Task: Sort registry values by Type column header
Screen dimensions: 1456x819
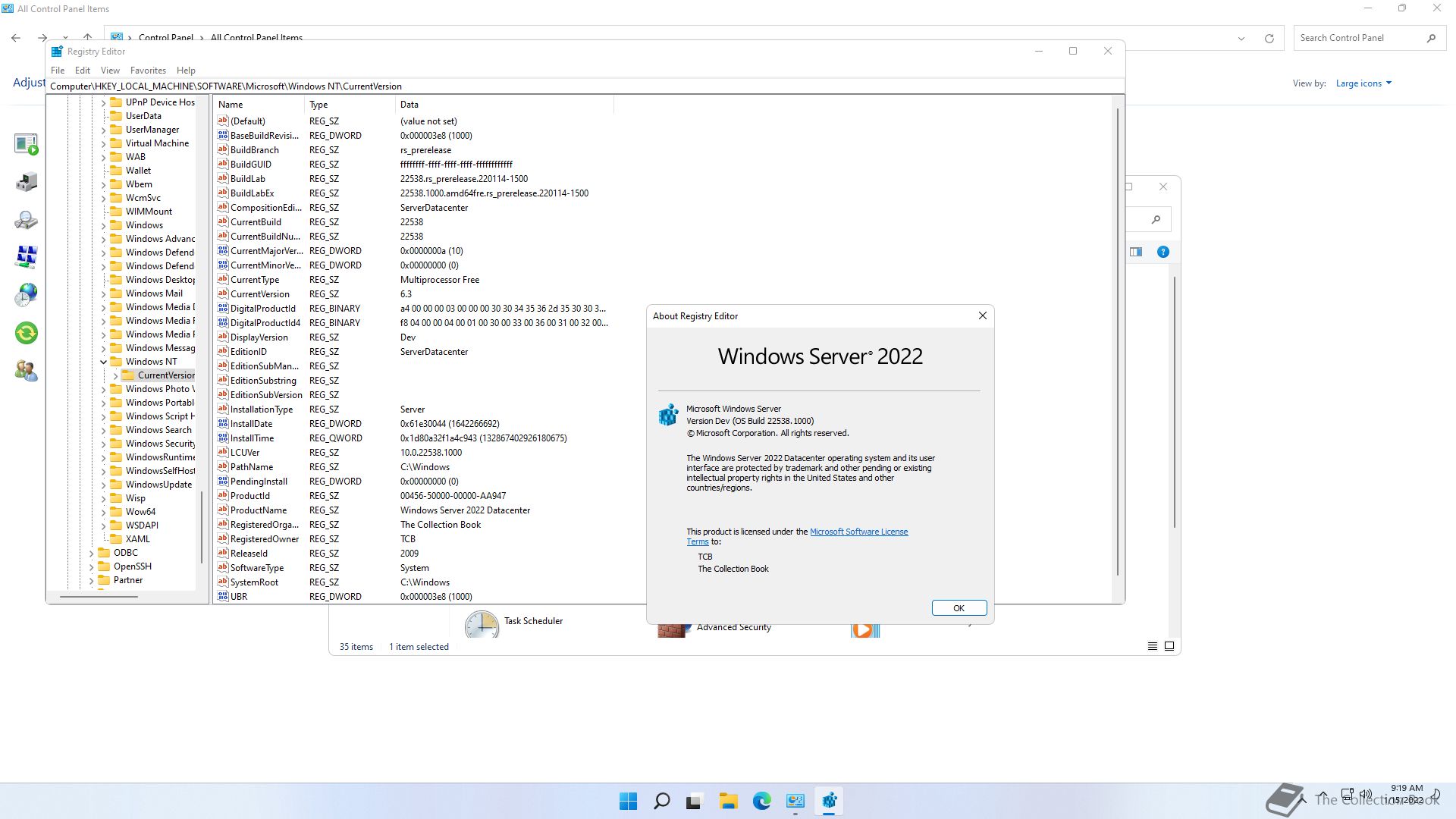Action: [x=350, y=105]
